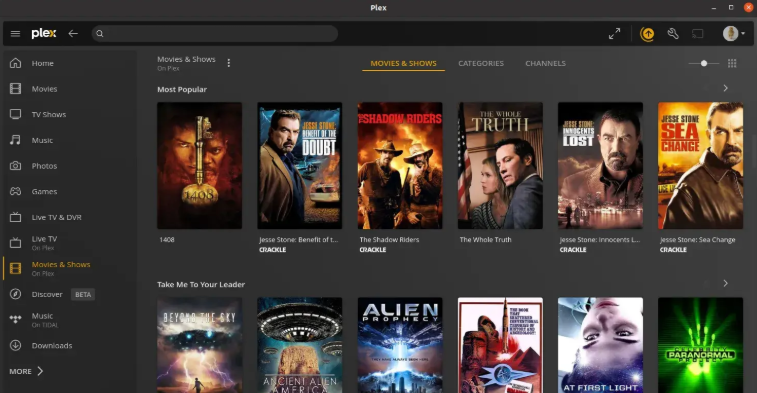Open Take Me To Your Leader heading
757x393 pixels.
[201, 284]
